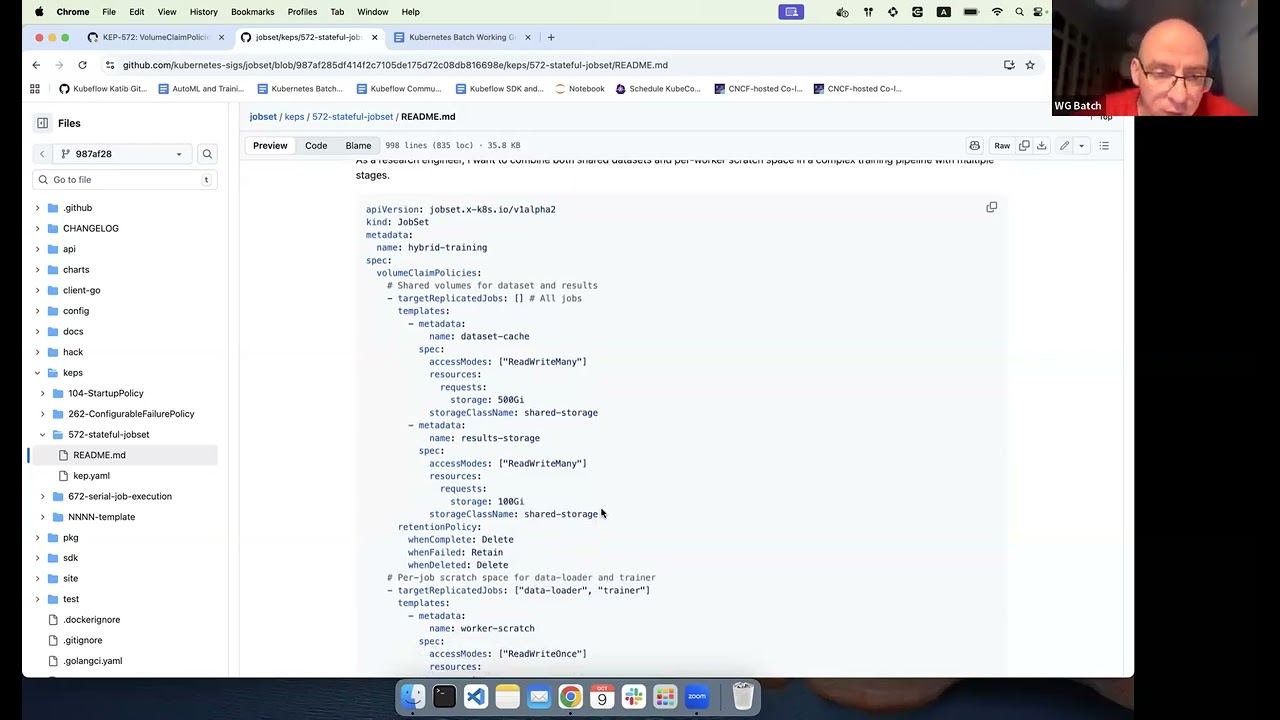The width and height of the screenshot is (1280, 720).
Task: Reload the page
Action: pyautogui.click(x=82, y=65)
